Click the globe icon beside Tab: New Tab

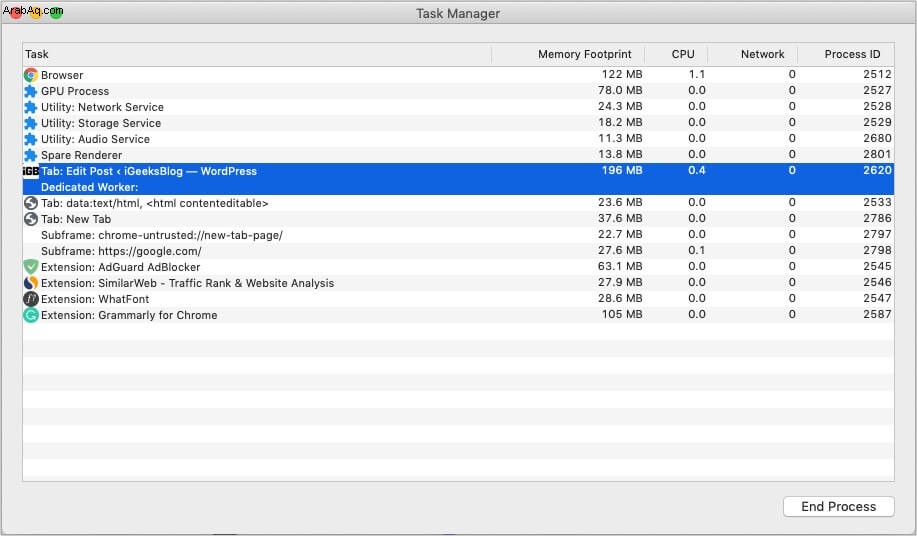pos(31,219)
